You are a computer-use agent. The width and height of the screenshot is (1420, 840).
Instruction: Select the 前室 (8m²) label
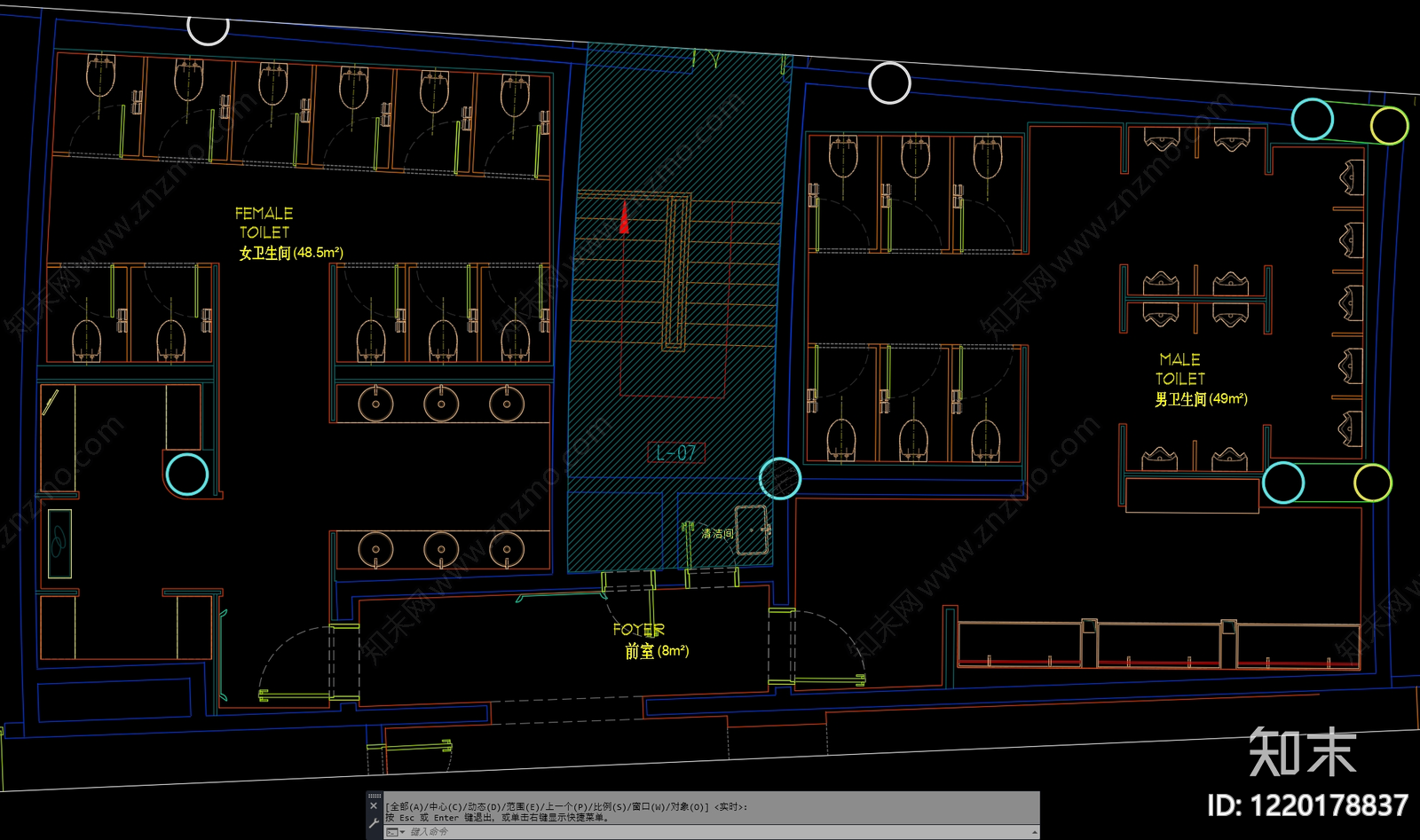pos(657,651)
